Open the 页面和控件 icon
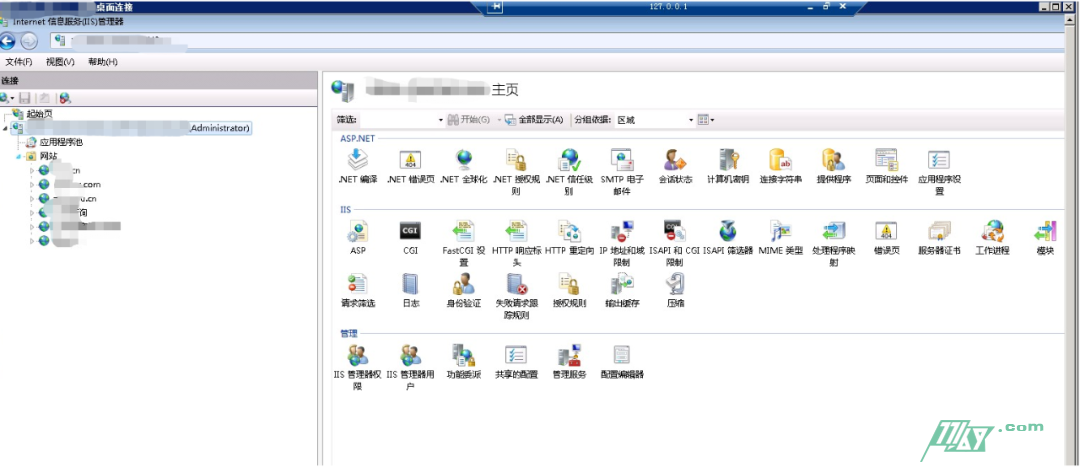 (x=886, y=161)
